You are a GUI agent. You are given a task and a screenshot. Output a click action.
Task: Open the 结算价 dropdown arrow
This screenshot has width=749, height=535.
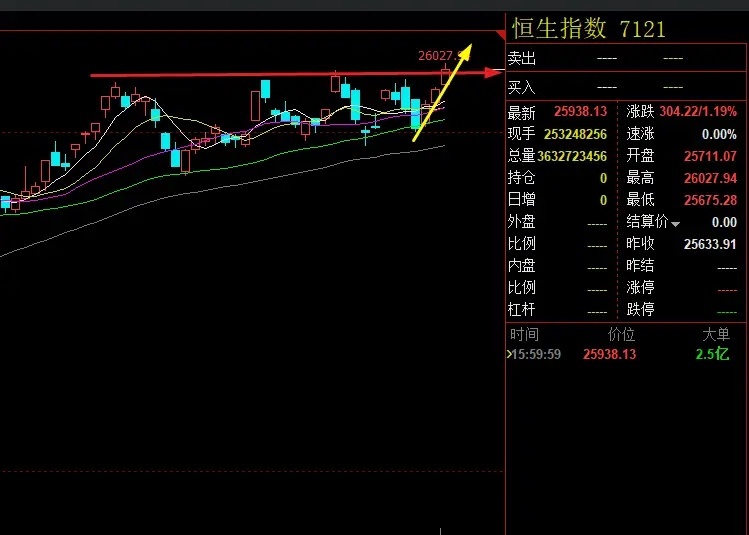click(x=675, y=224)
